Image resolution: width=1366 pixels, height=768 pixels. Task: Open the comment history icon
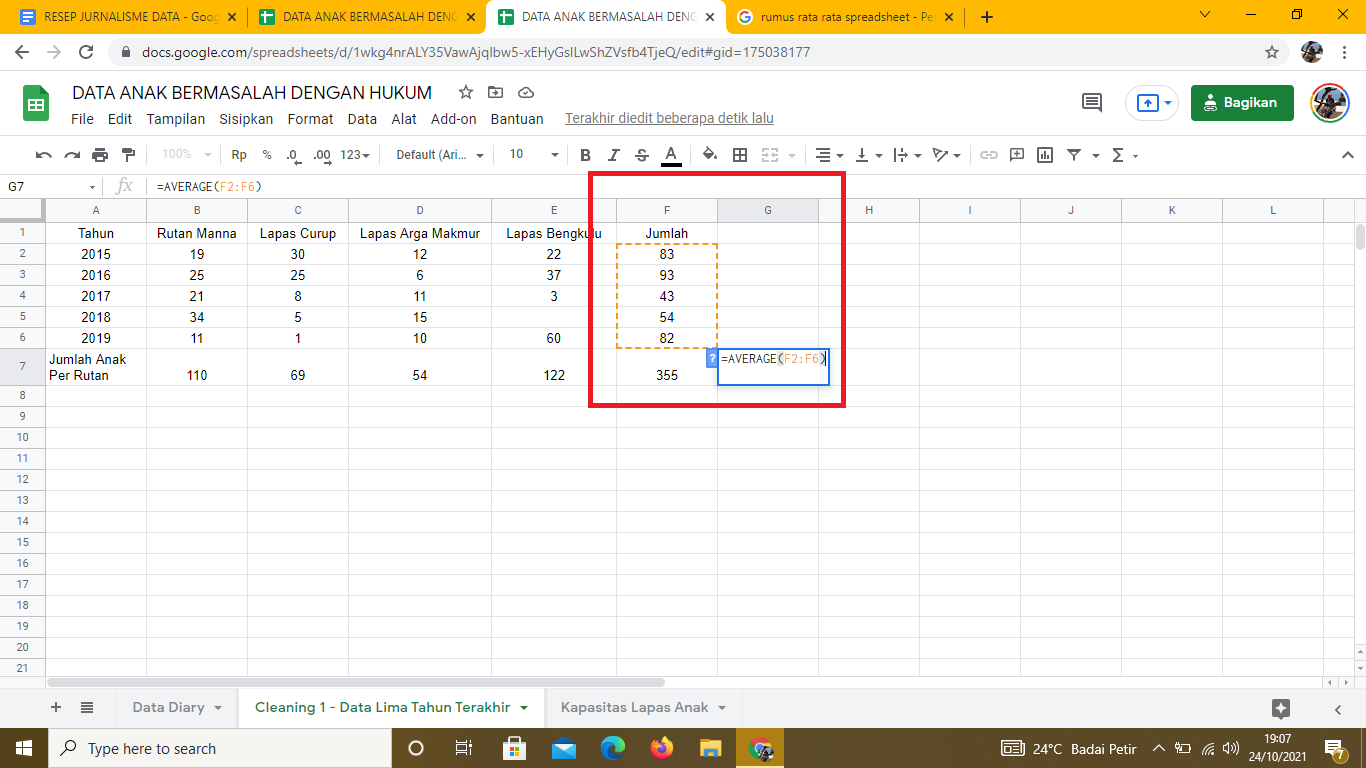[x=1092, y=102]
